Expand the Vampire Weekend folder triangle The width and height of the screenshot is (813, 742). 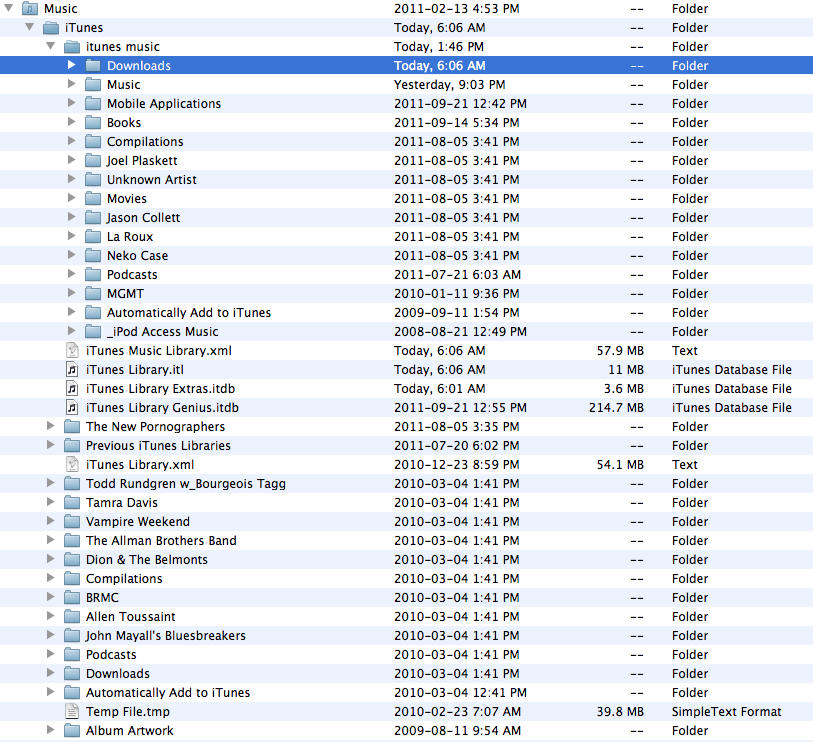click(x=50, y=521)
